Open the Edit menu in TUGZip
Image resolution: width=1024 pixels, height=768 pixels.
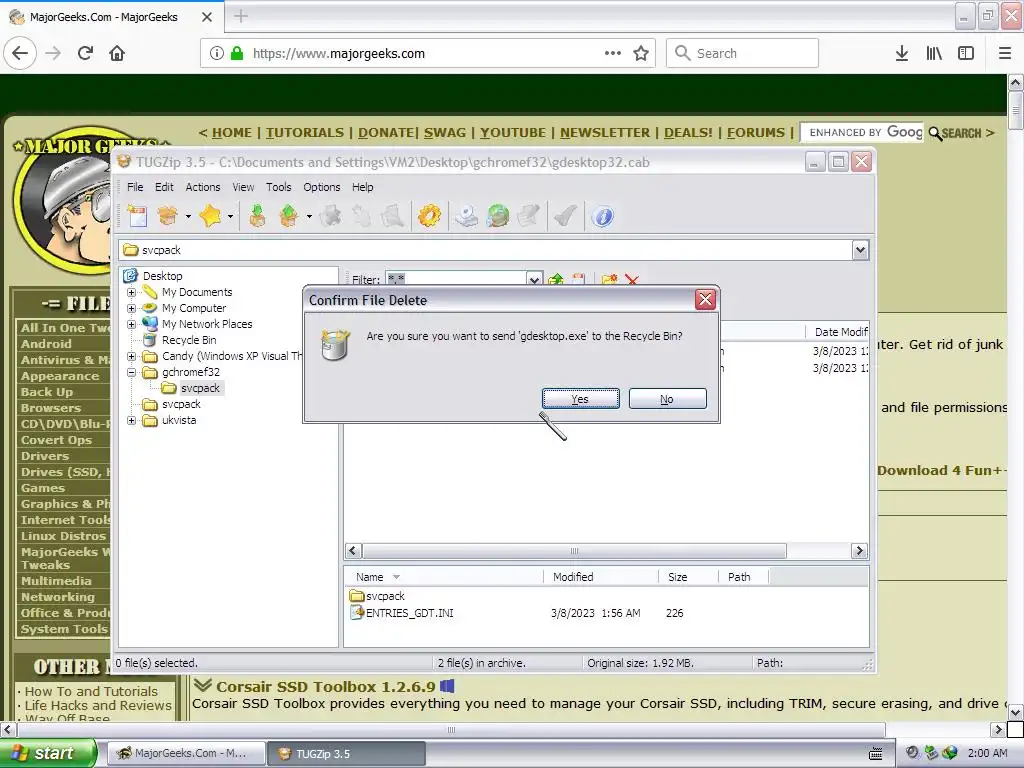(x=164, y=187)
